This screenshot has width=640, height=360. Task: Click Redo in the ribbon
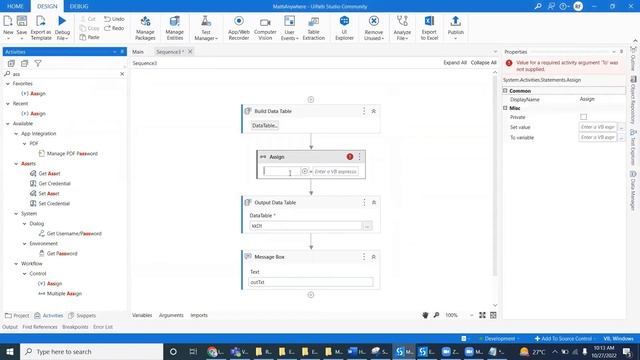pyautogui.click(x=114, y=28)
